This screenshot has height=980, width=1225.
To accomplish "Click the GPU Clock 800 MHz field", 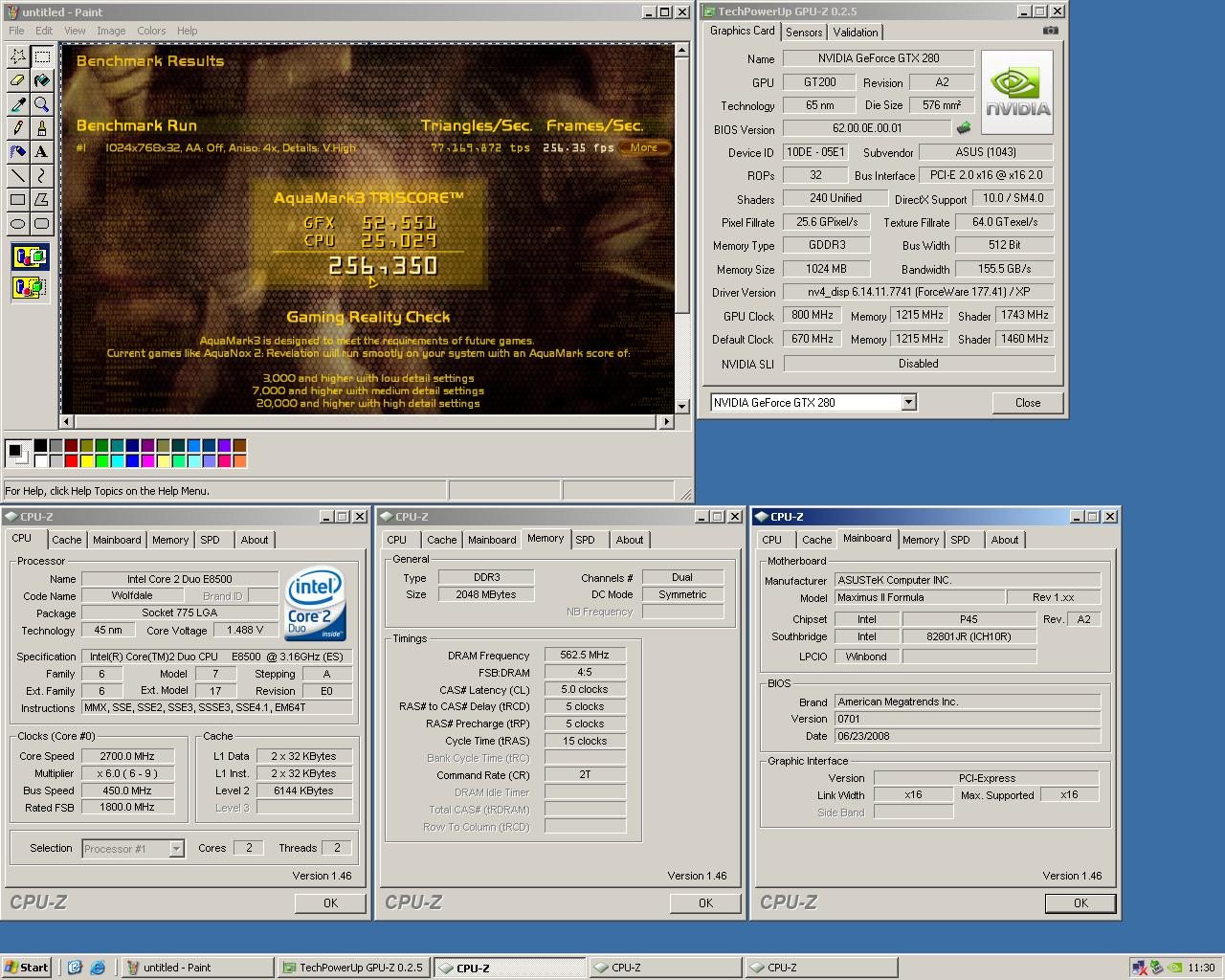I will tap(812, 316).
